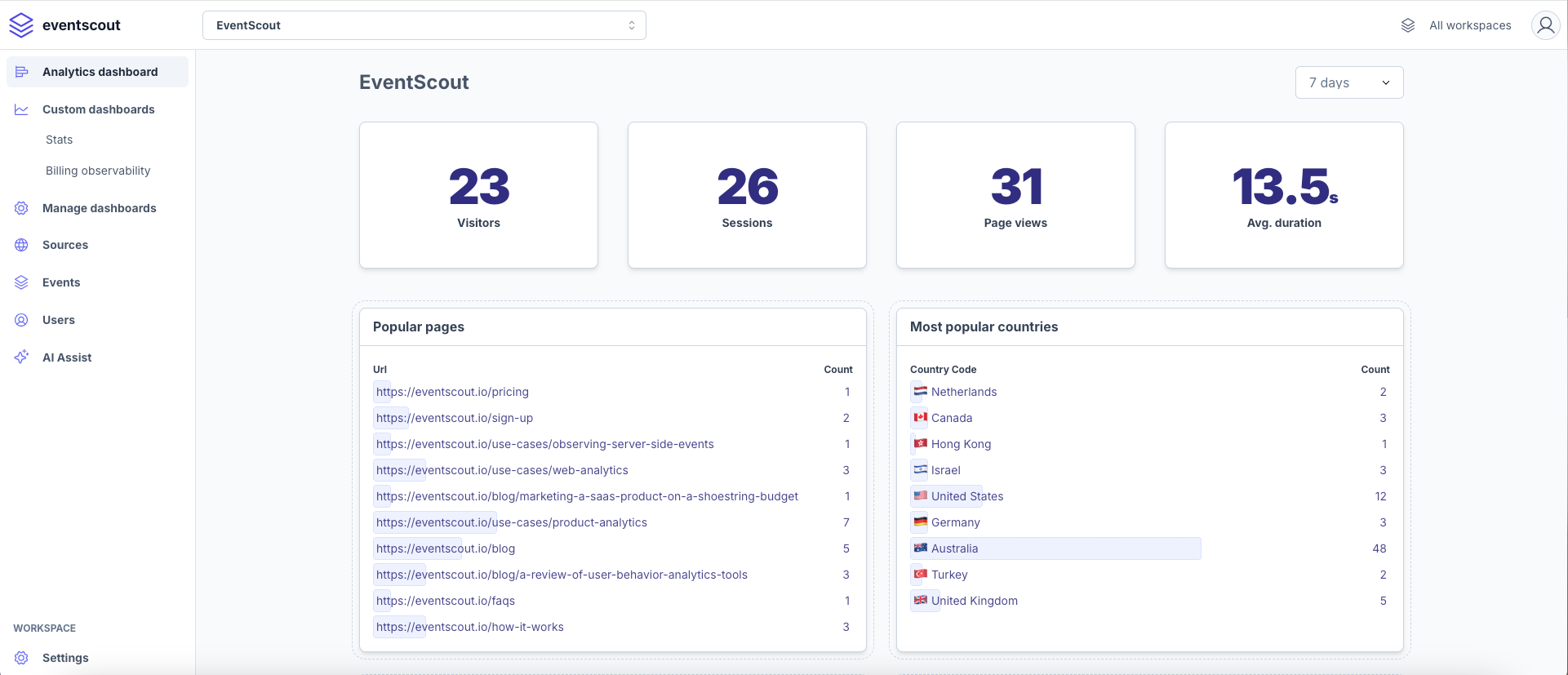
Task: Click the United States flag icon
Action: tap(921, 495)
